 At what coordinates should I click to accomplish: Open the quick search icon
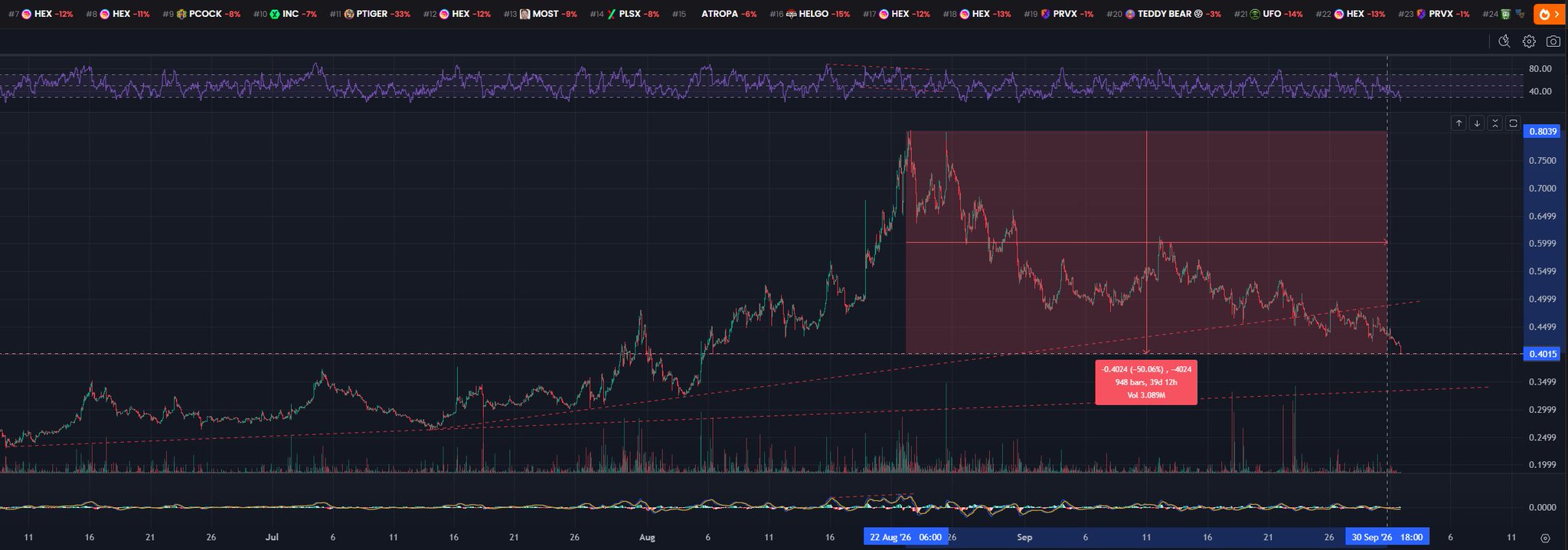(x=1504, y=41)
